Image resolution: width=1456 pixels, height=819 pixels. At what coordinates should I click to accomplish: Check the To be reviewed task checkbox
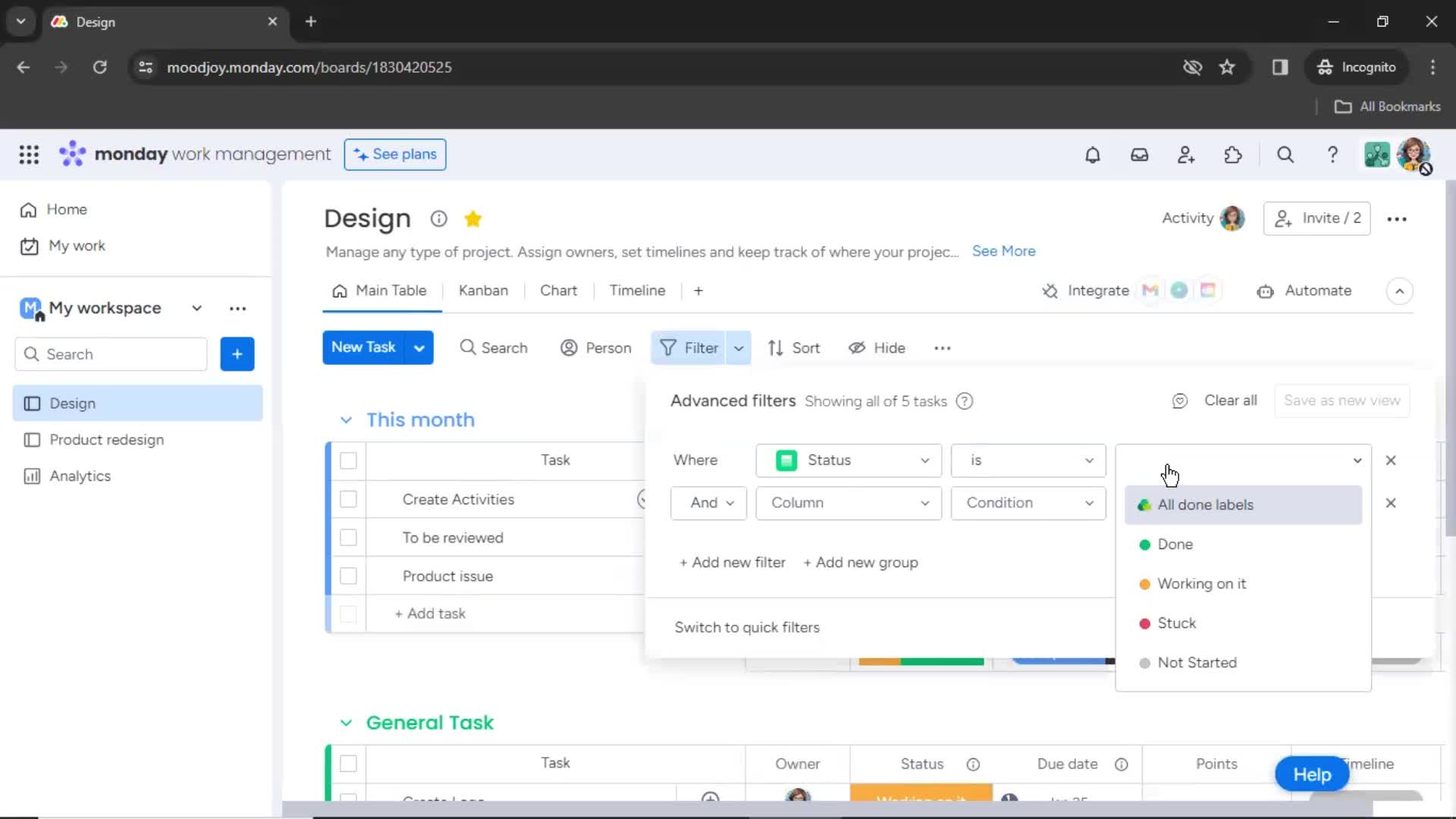(348, 538)
